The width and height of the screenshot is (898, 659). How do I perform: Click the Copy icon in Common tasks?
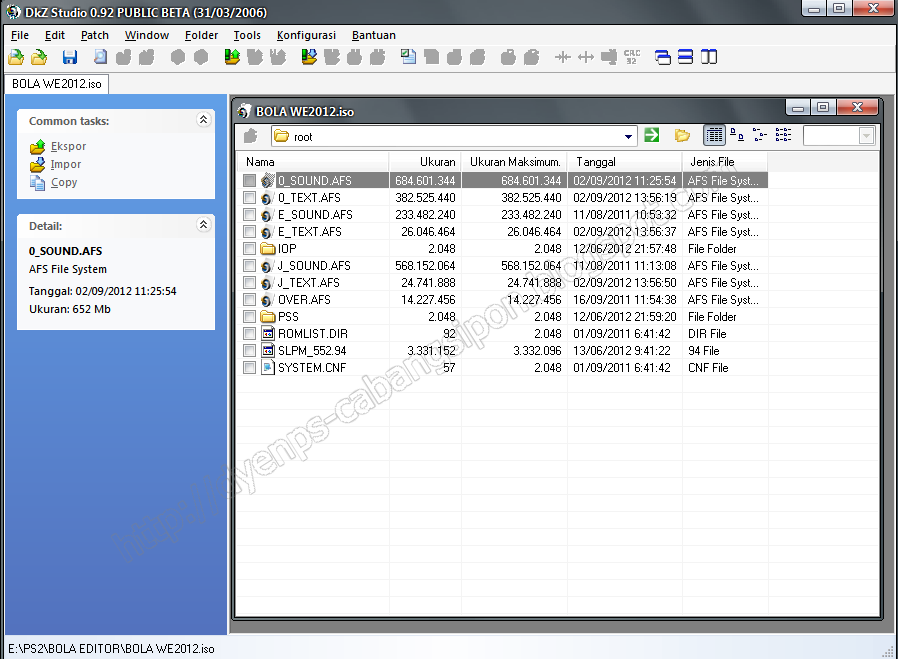click(x=37, y=183)
